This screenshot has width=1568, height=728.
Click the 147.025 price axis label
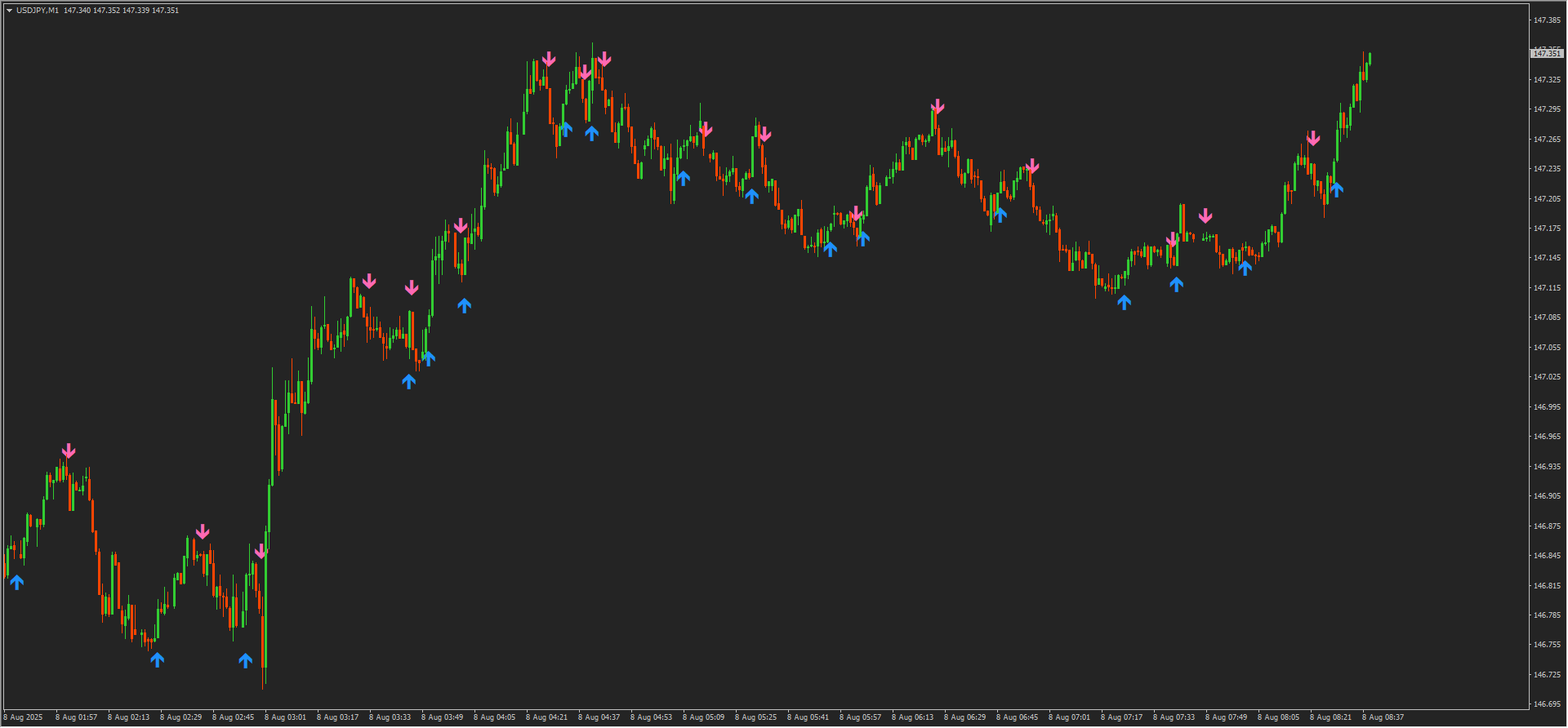1547,377
